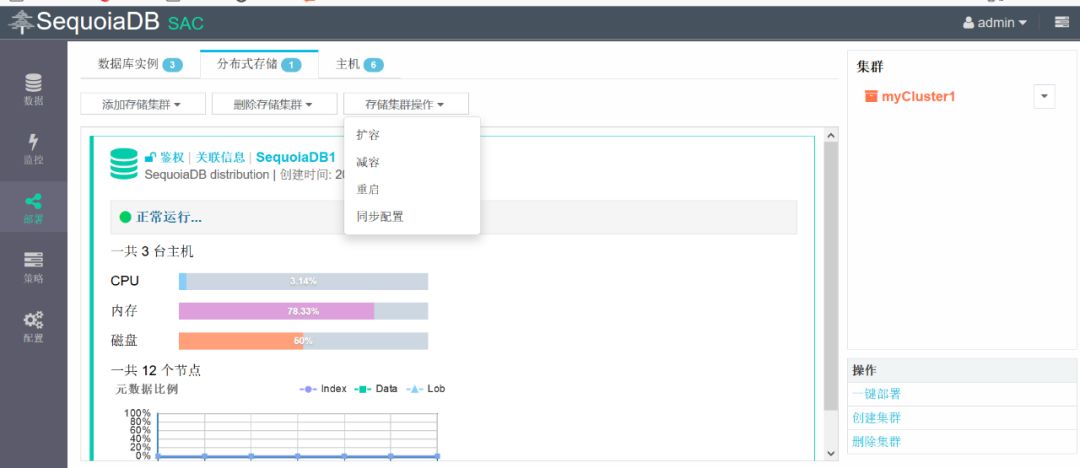
Task: Click the SequoiaDB tree logo
Action: 21,23
